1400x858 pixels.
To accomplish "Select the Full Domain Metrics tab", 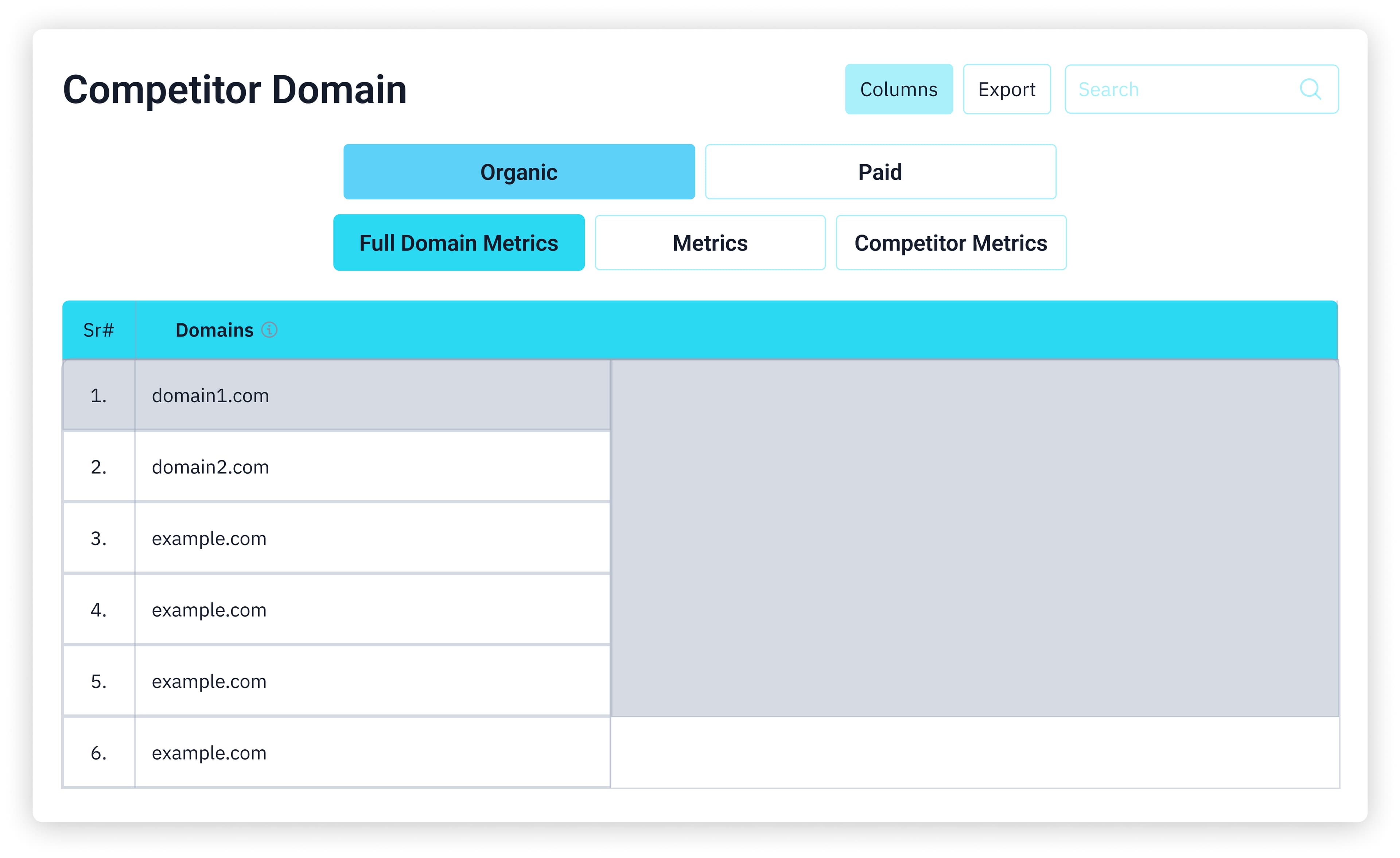I will tap(459, 243).
